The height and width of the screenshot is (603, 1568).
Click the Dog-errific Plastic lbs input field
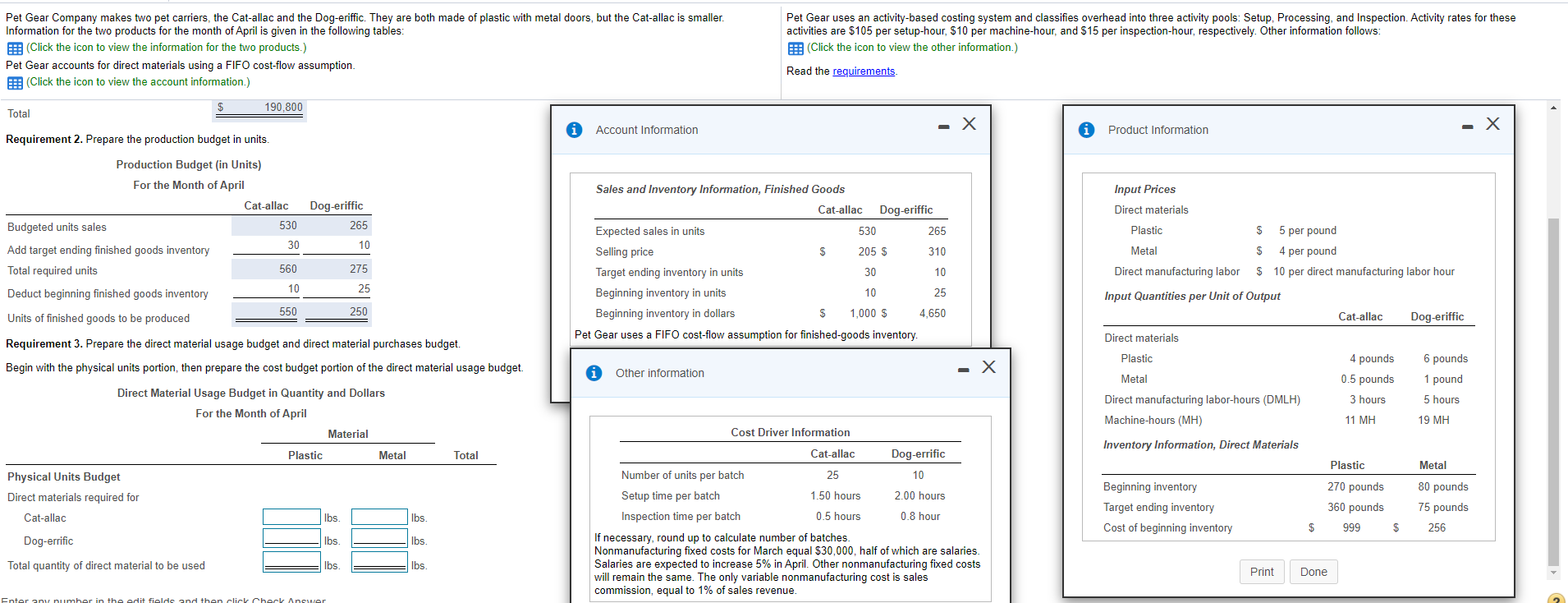click(x=291, y=538)
